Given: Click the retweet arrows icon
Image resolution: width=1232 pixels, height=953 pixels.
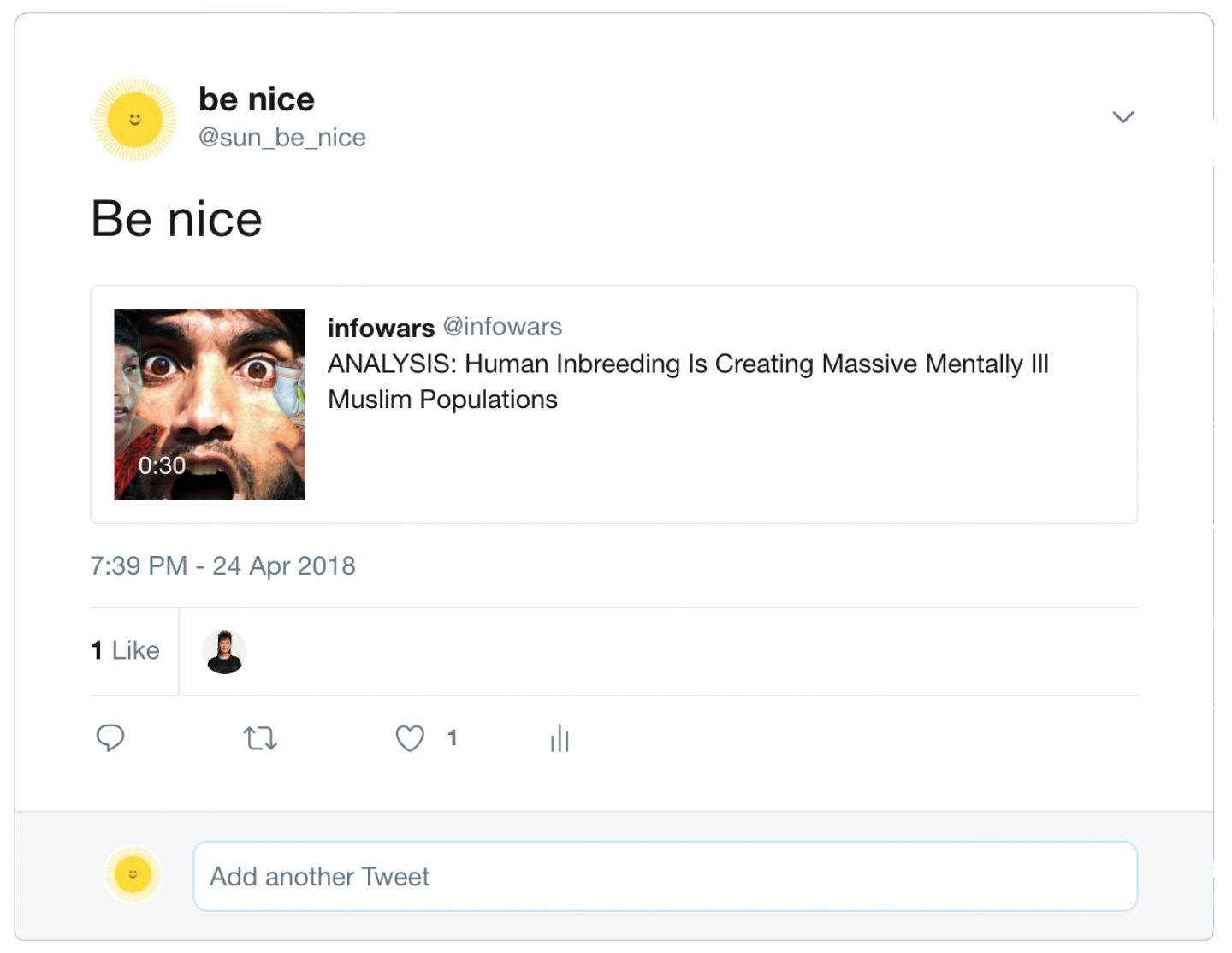Looking at the screenshot, I should (x=260, y=737).
